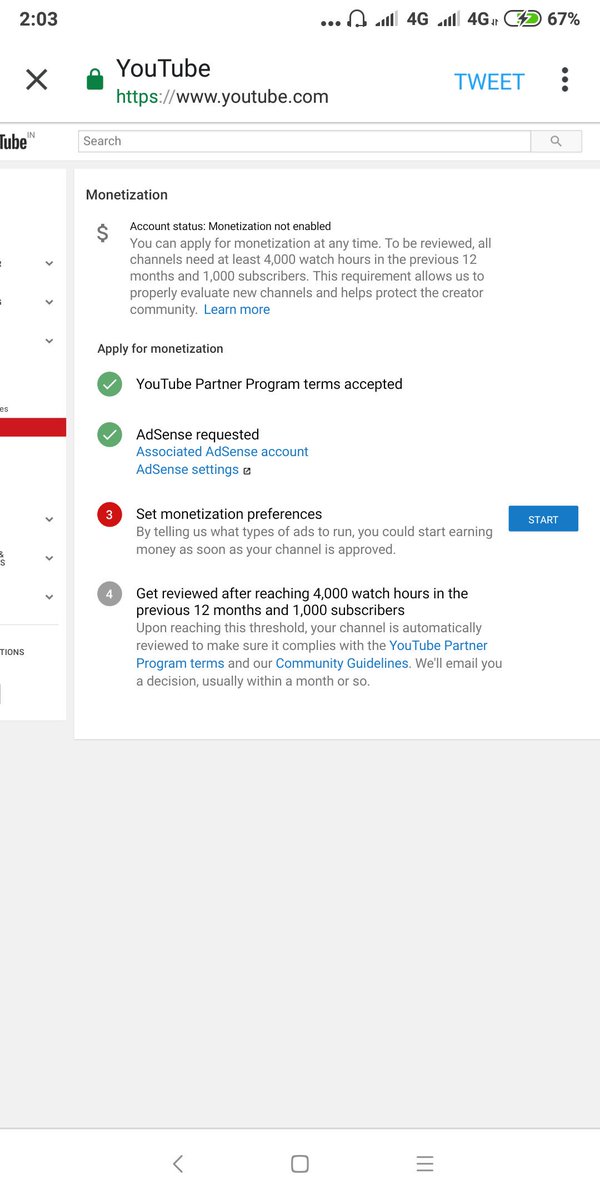Open YouTube Partner Program terms link
The height and width of the screenshot is (1200, 600).
(312, 654)
